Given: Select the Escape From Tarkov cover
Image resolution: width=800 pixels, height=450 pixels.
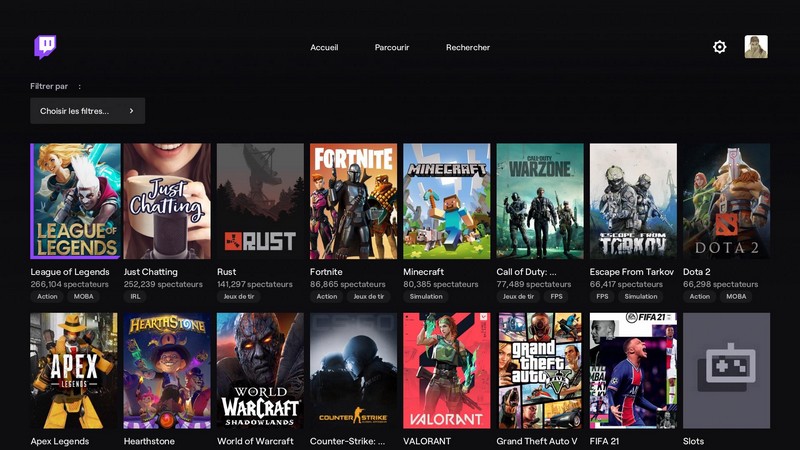Looking at the screenshot, I should tap(633, 201).
